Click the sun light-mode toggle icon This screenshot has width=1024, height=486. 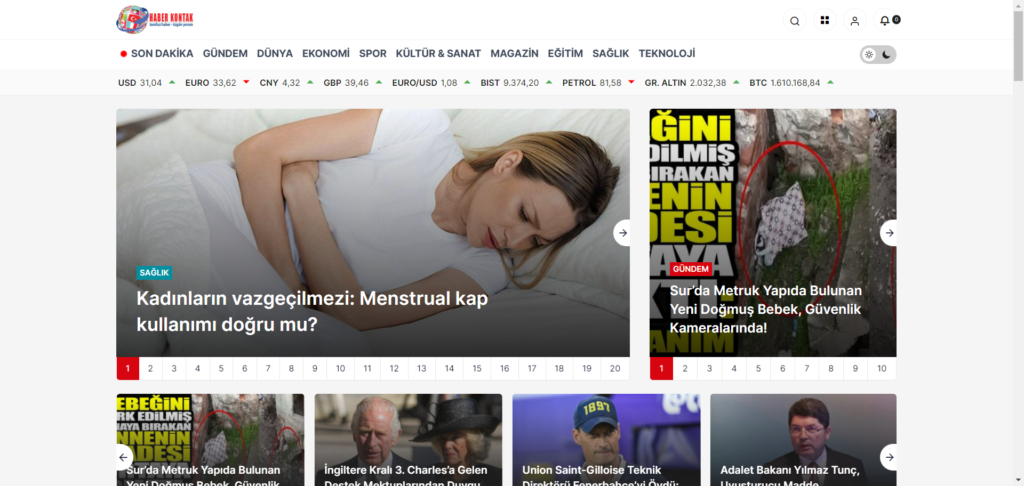click(869, 55)
